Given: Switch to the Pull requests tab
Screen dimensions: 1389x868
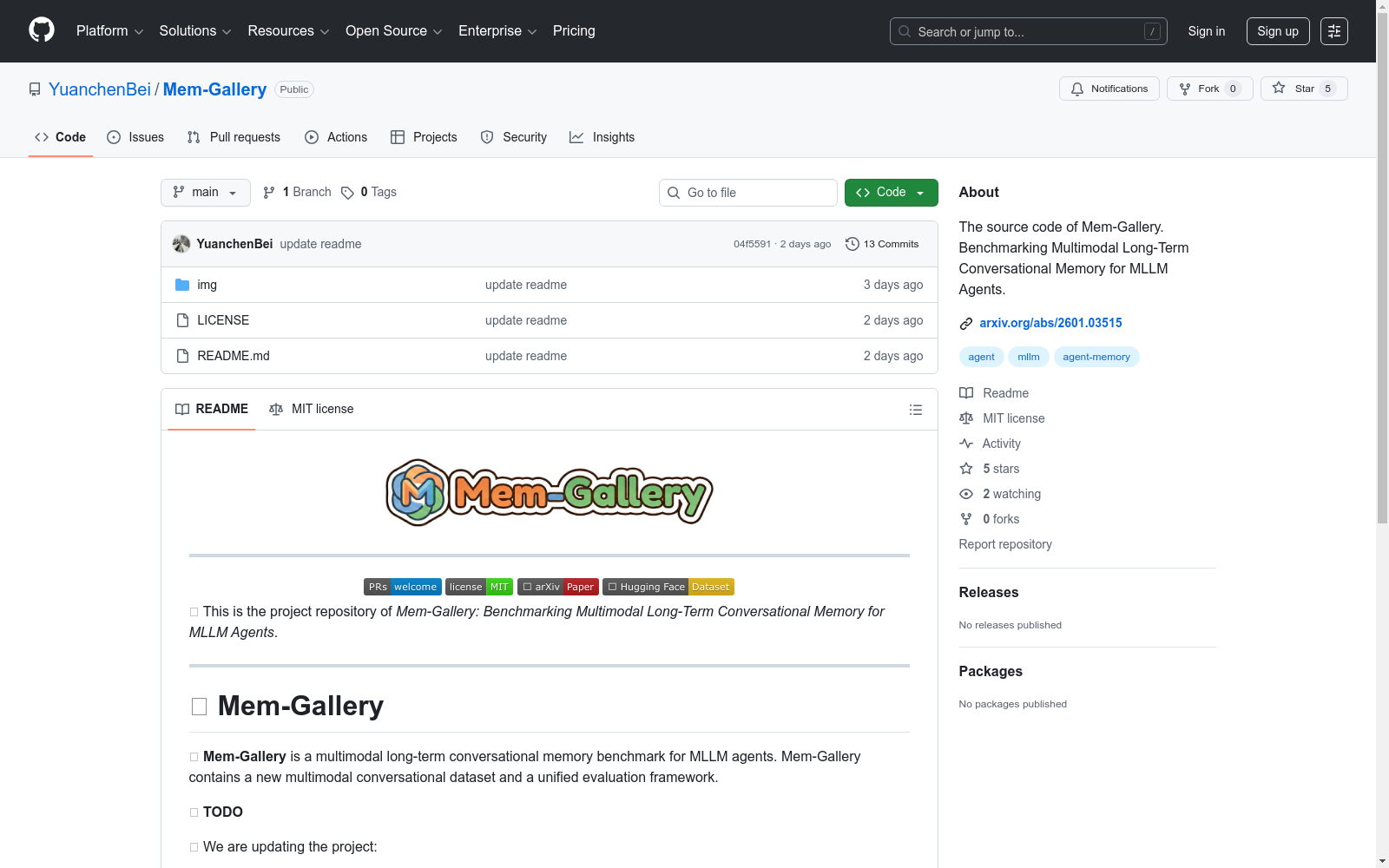Looking at the screenshot, I should pyautogui.click(x=234, y=137).
